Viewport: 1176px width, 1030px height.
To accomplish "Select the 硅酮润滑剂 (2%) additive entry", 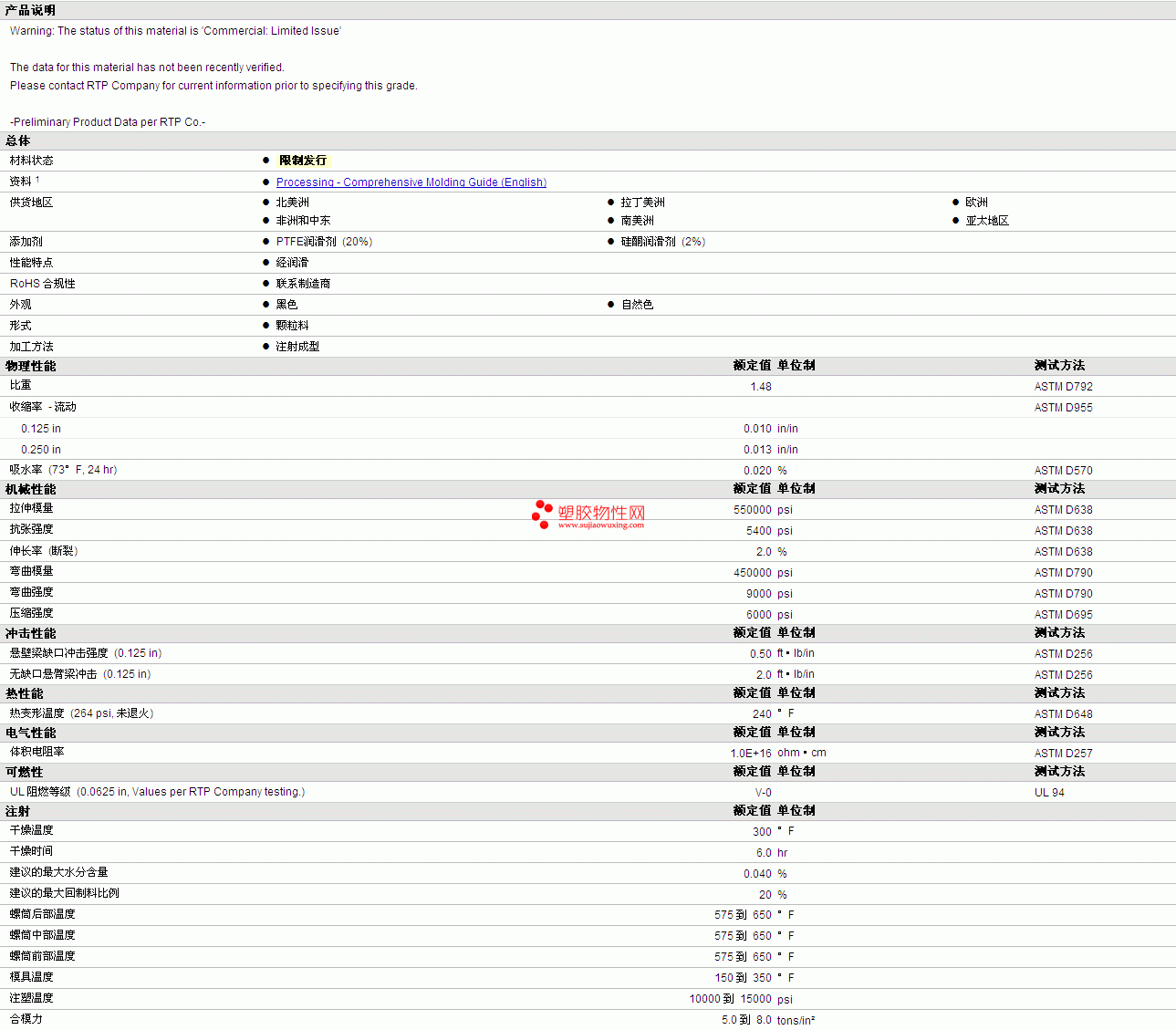I will (663, 242).
